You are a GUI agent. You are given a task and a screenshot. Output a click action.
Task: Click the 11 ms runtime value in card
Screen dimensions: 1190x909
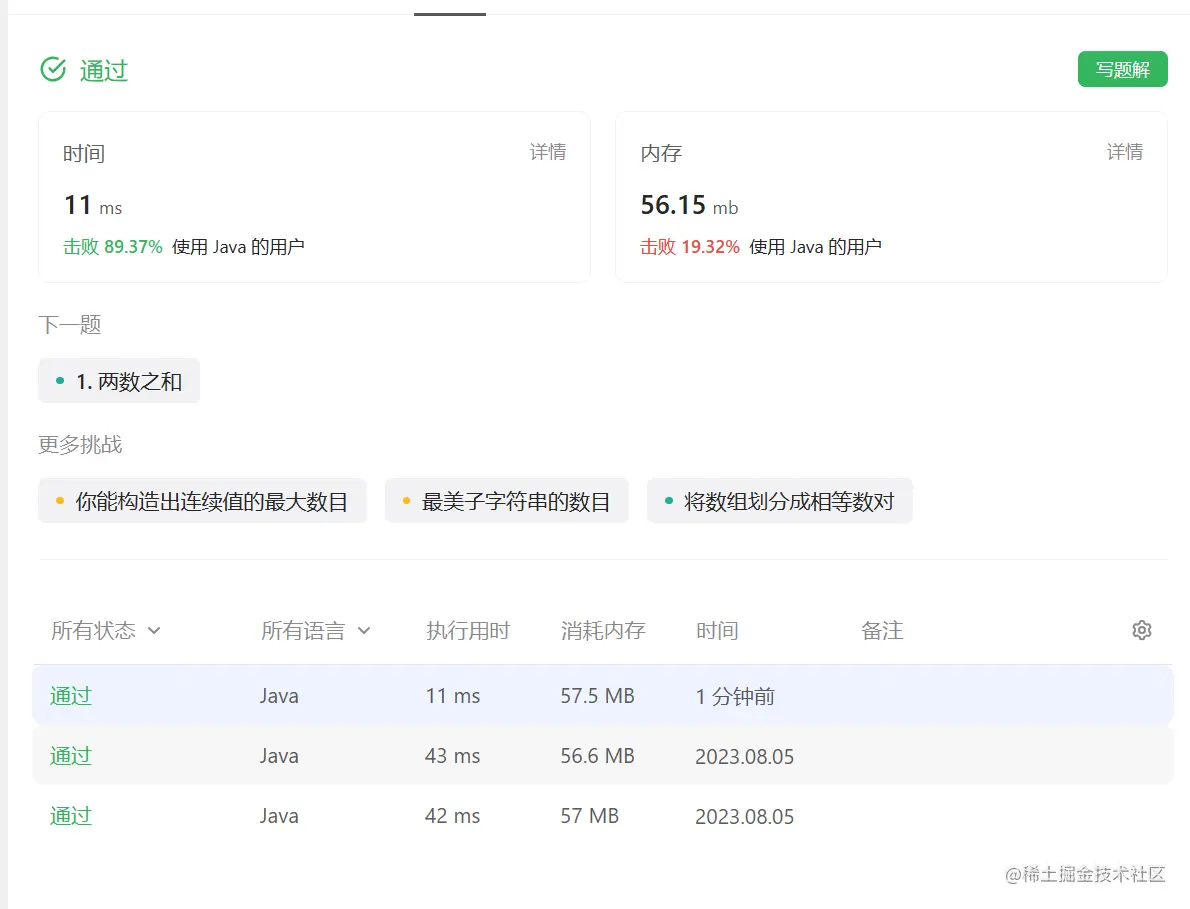pos(93,205)
